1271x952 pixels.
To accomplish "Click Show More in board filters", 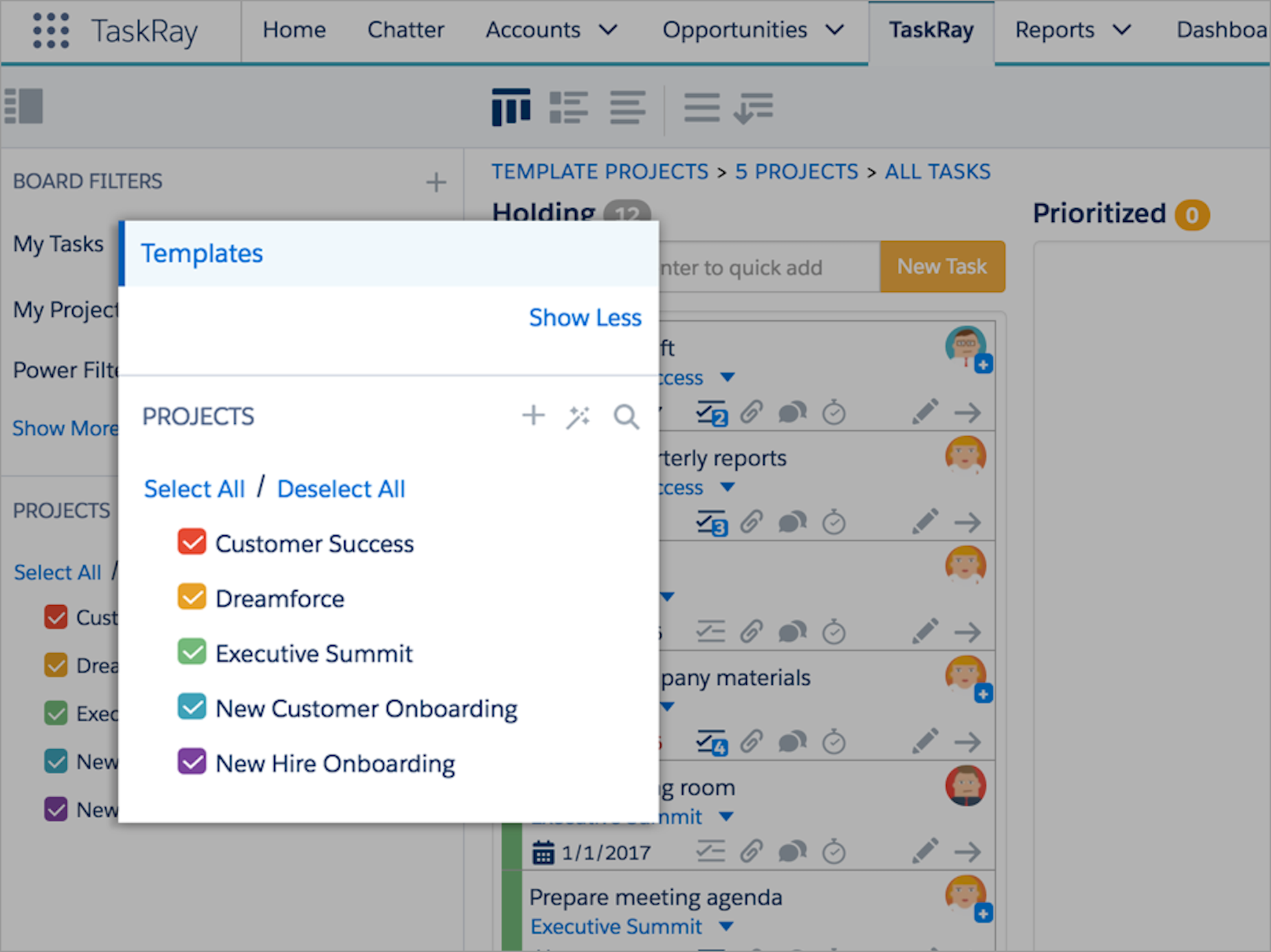I will point(65,428).
